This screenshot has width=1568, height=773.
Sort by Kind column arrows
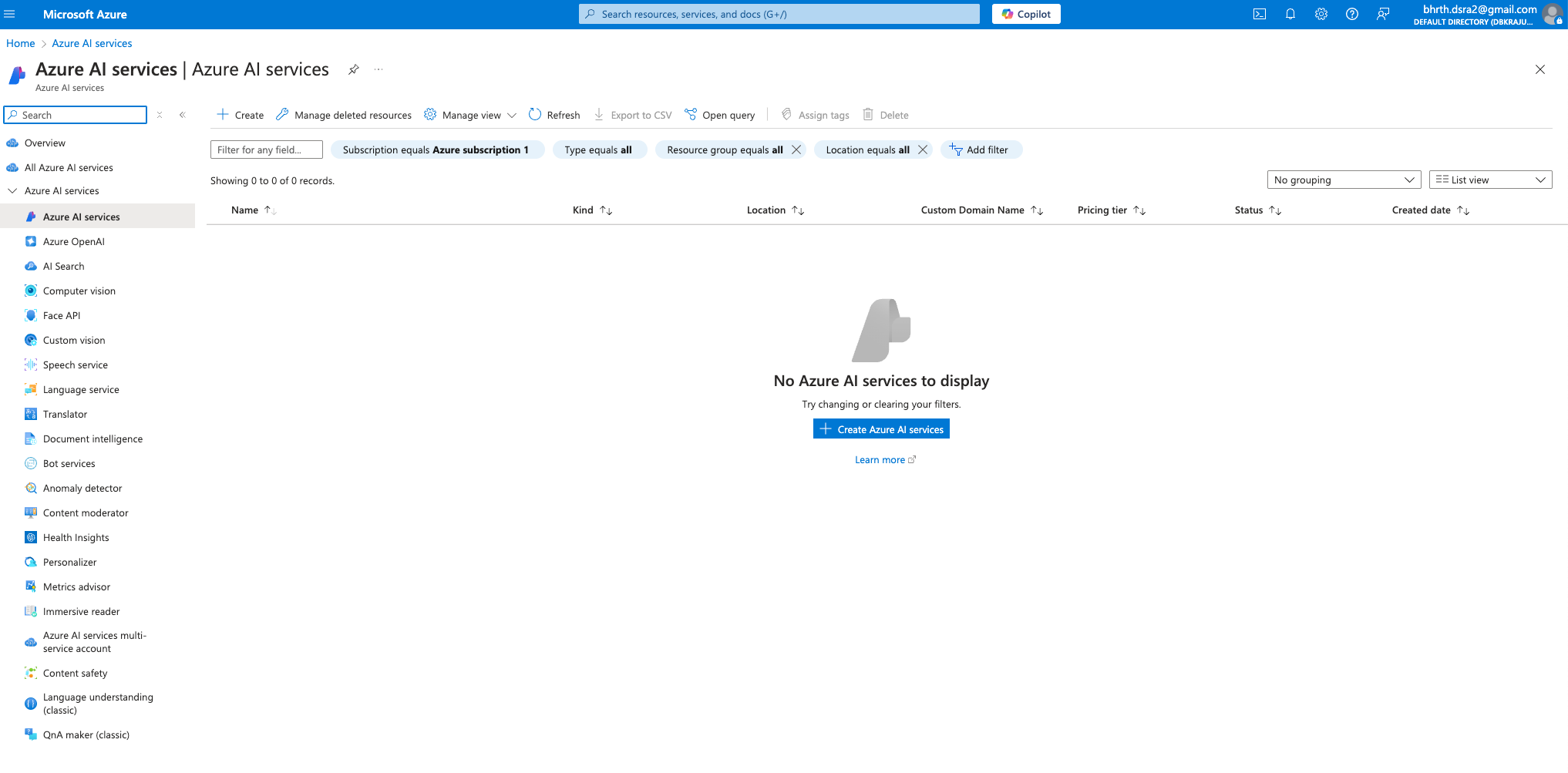[x=606, y=210]
